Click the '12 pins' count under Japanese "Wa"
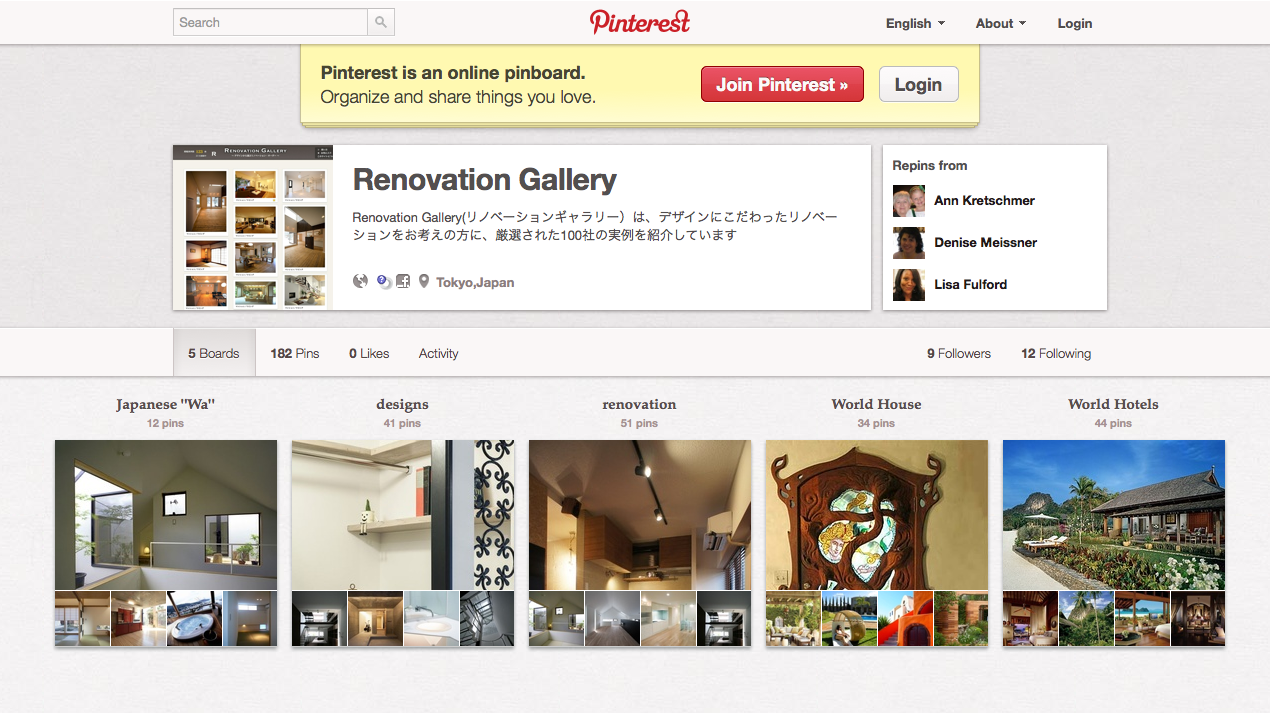1270x713 pixels. tap(165, 424)
